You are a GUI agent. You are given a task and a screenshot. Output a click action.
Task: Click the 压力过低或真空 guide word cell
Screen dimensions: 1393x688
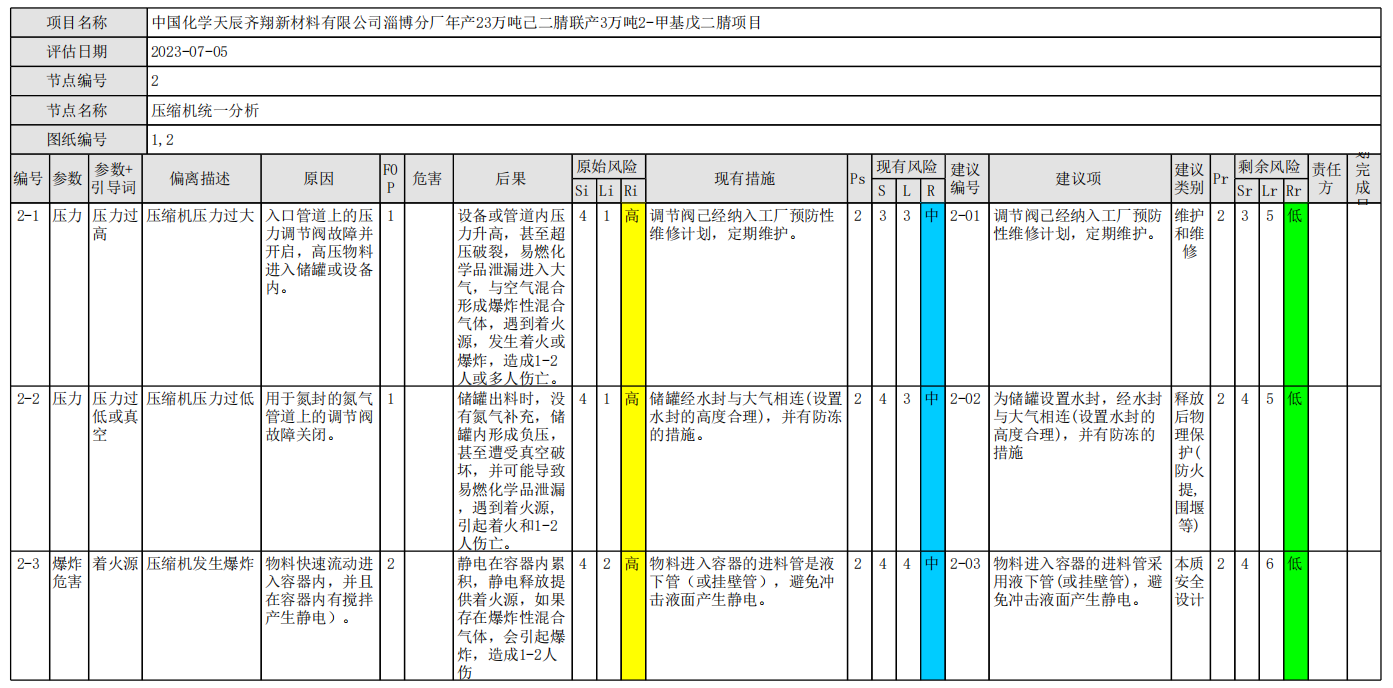(x=116, y=466)
